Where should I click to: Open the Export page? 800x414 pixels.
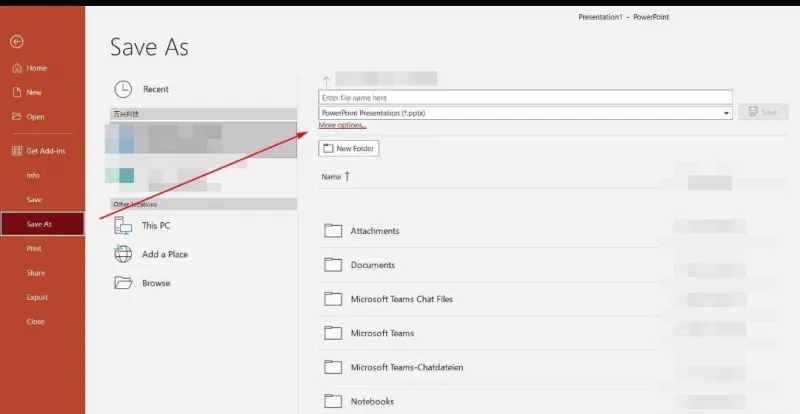click(x=37, y=297)
